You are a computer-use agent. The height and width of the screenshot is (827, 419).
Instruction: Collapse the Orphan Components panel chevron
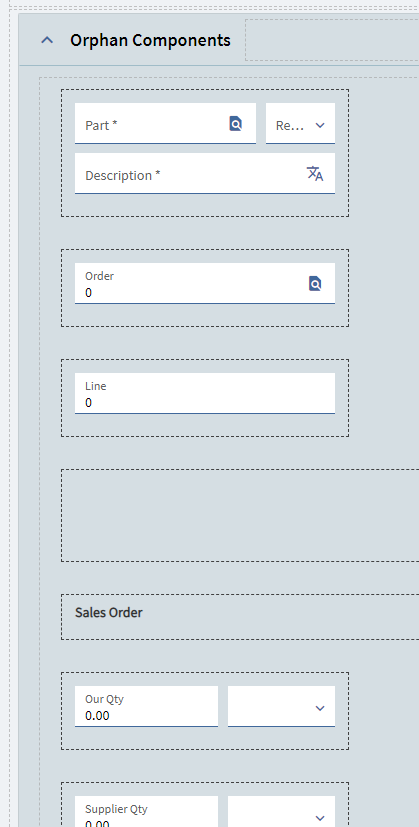click(x=47, y=40)
